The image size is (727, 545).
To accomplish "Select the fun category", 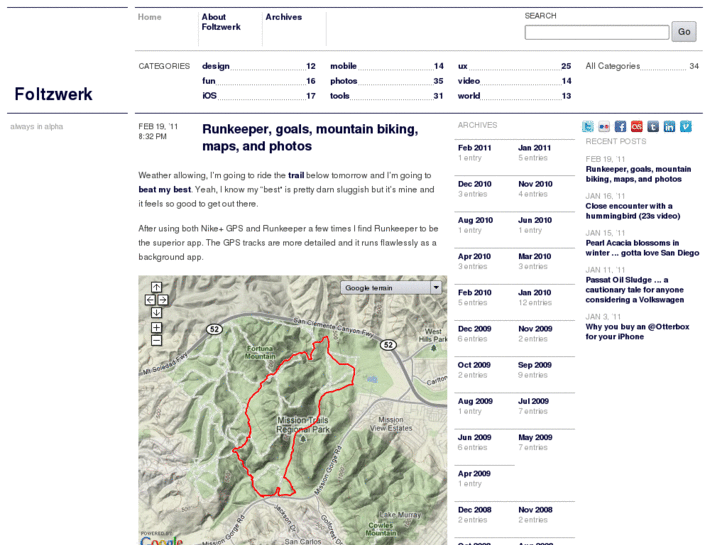I will (x=209, y=81).
